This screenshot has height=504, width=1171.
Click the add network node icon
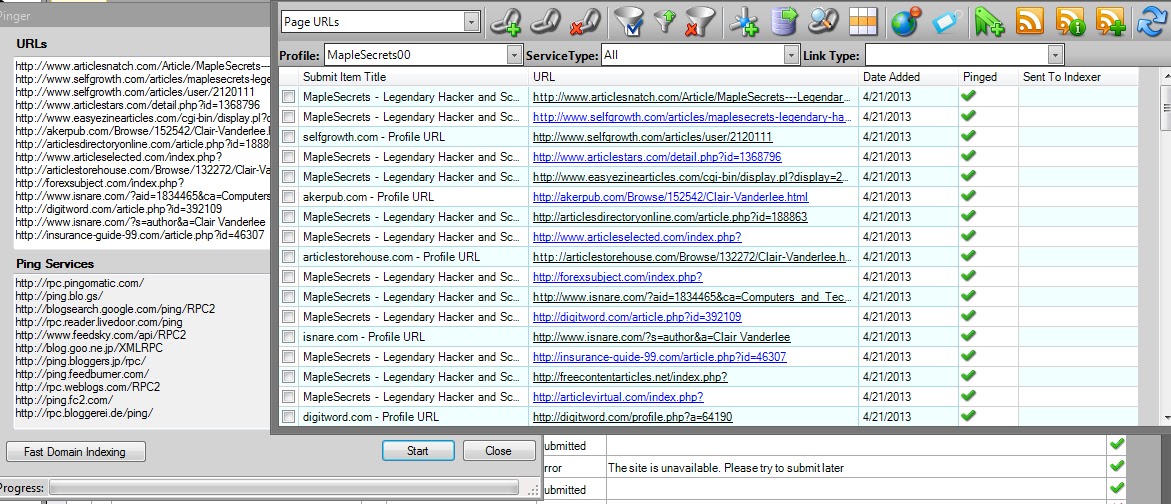pos(744,22)
